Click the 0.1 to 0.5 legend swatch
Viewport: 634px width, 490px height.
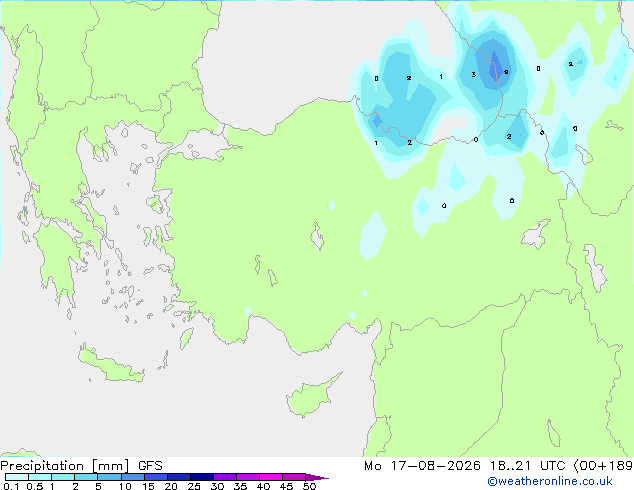point(17,477)
